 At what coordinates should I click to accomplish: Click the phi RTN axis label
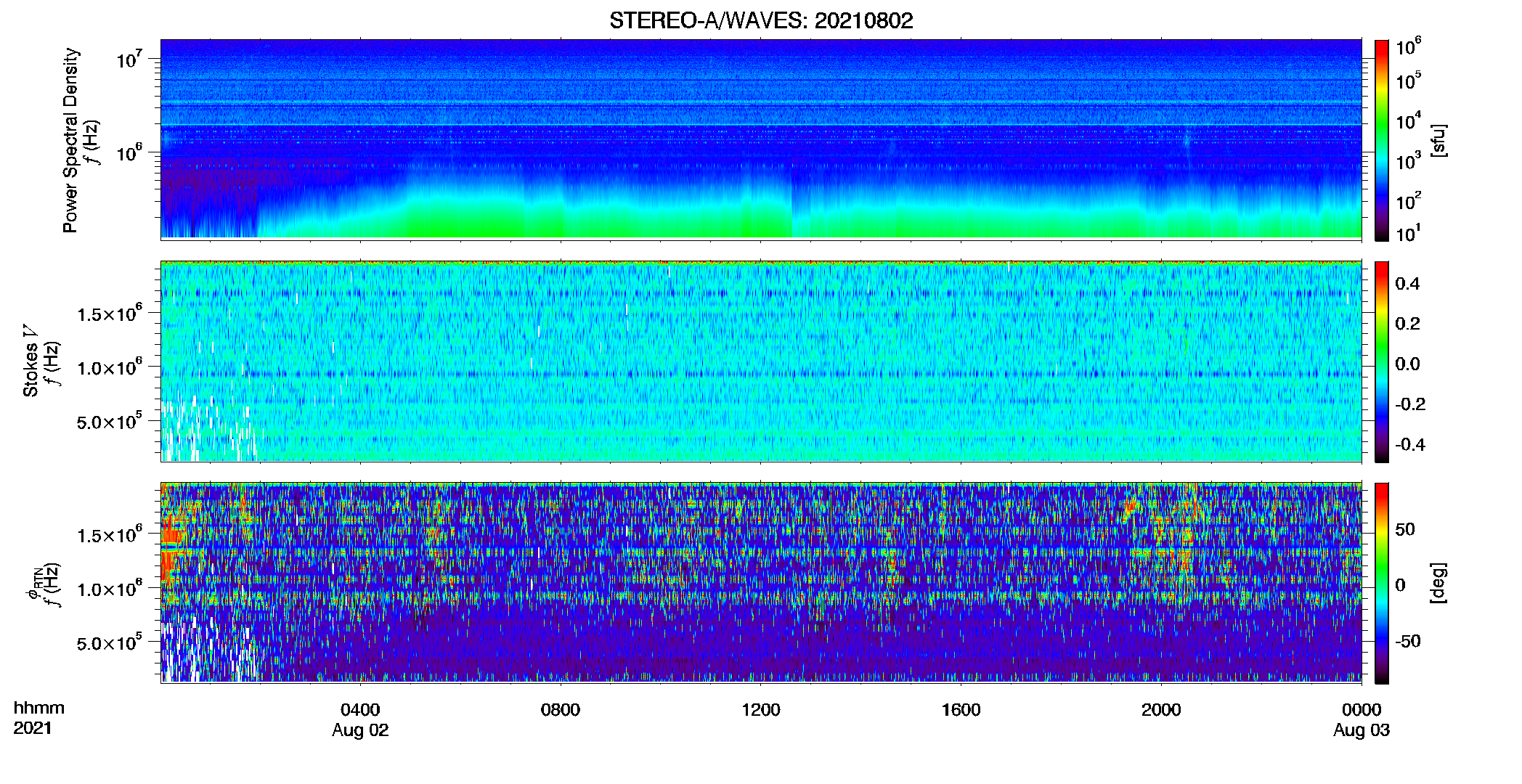[34, 584]
